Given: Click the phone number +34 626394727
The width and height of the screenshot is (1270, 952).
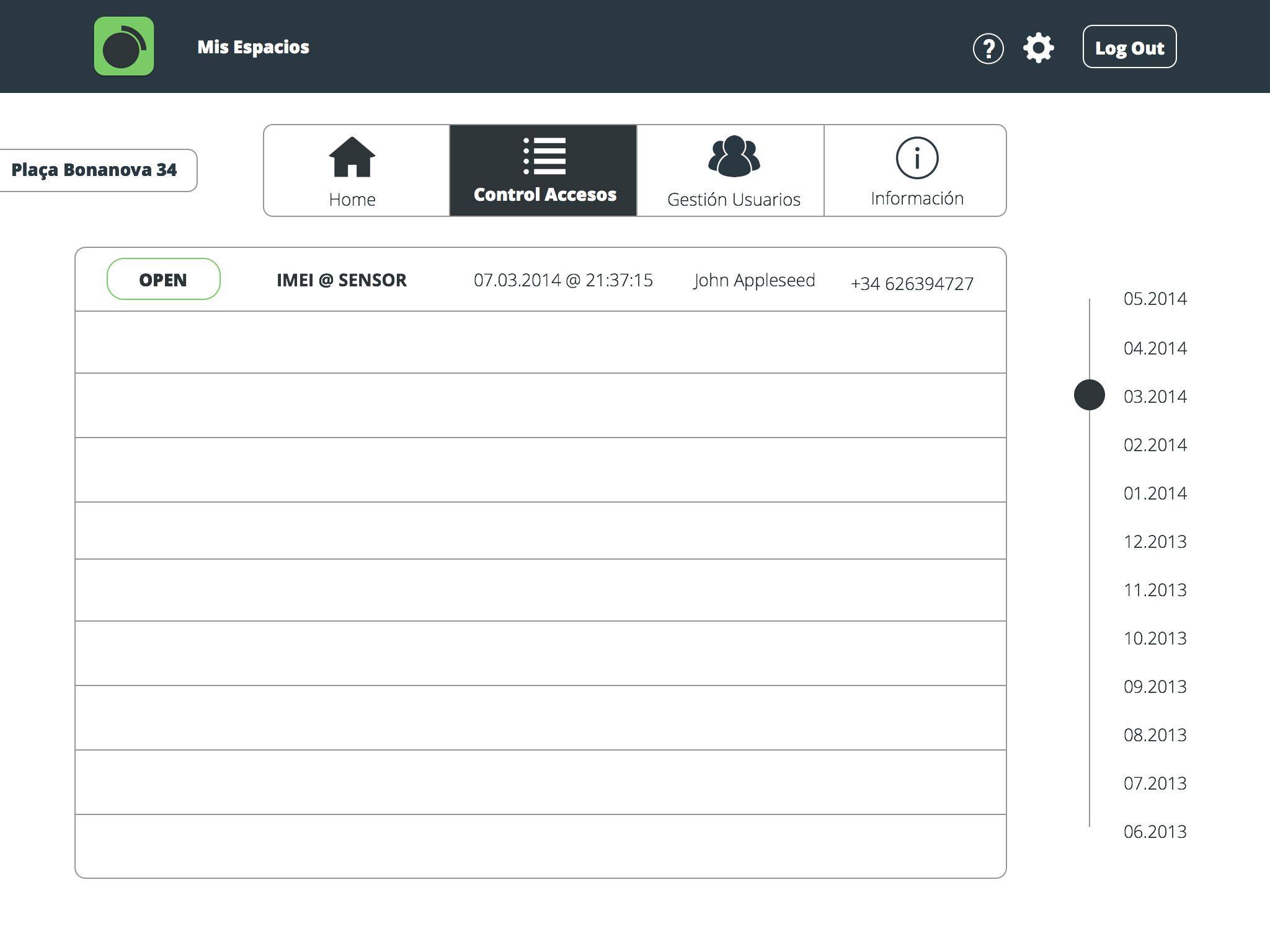Looking at the screenshot, I should click(912, 283).
